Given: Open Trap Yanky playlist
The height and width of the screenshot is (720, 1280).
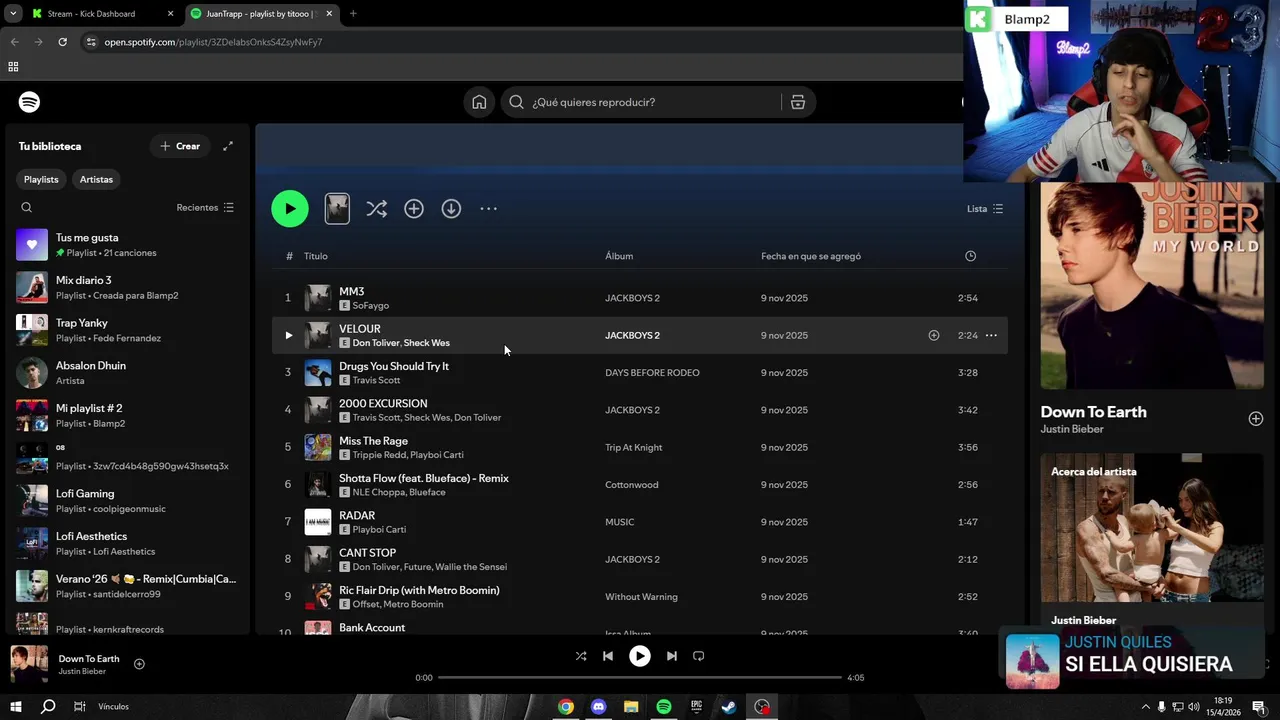Looking at the screenshot, I should [x=127, y=330].
